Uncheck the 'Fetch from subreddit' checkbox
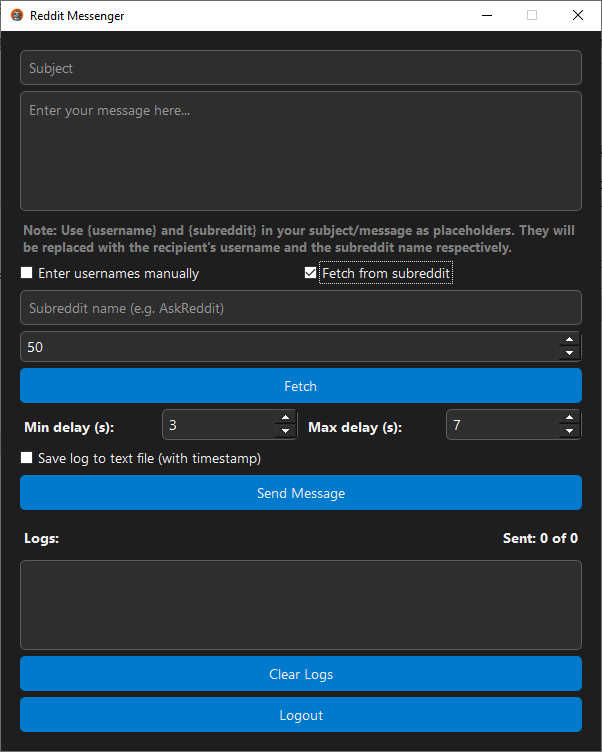602x752 pixels. [310, 273]
